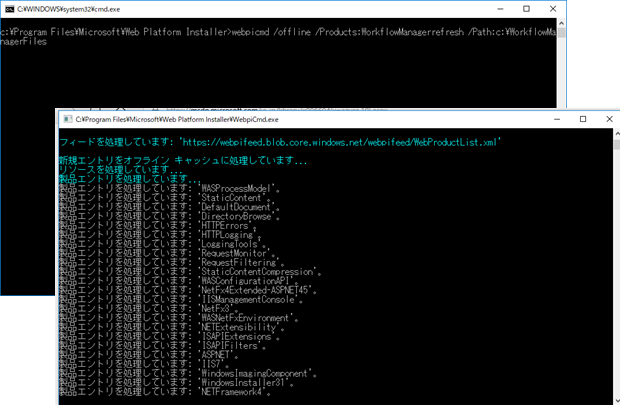Click the WebpiCmd.exe vertical scrollbar thumb

(617, 144)
